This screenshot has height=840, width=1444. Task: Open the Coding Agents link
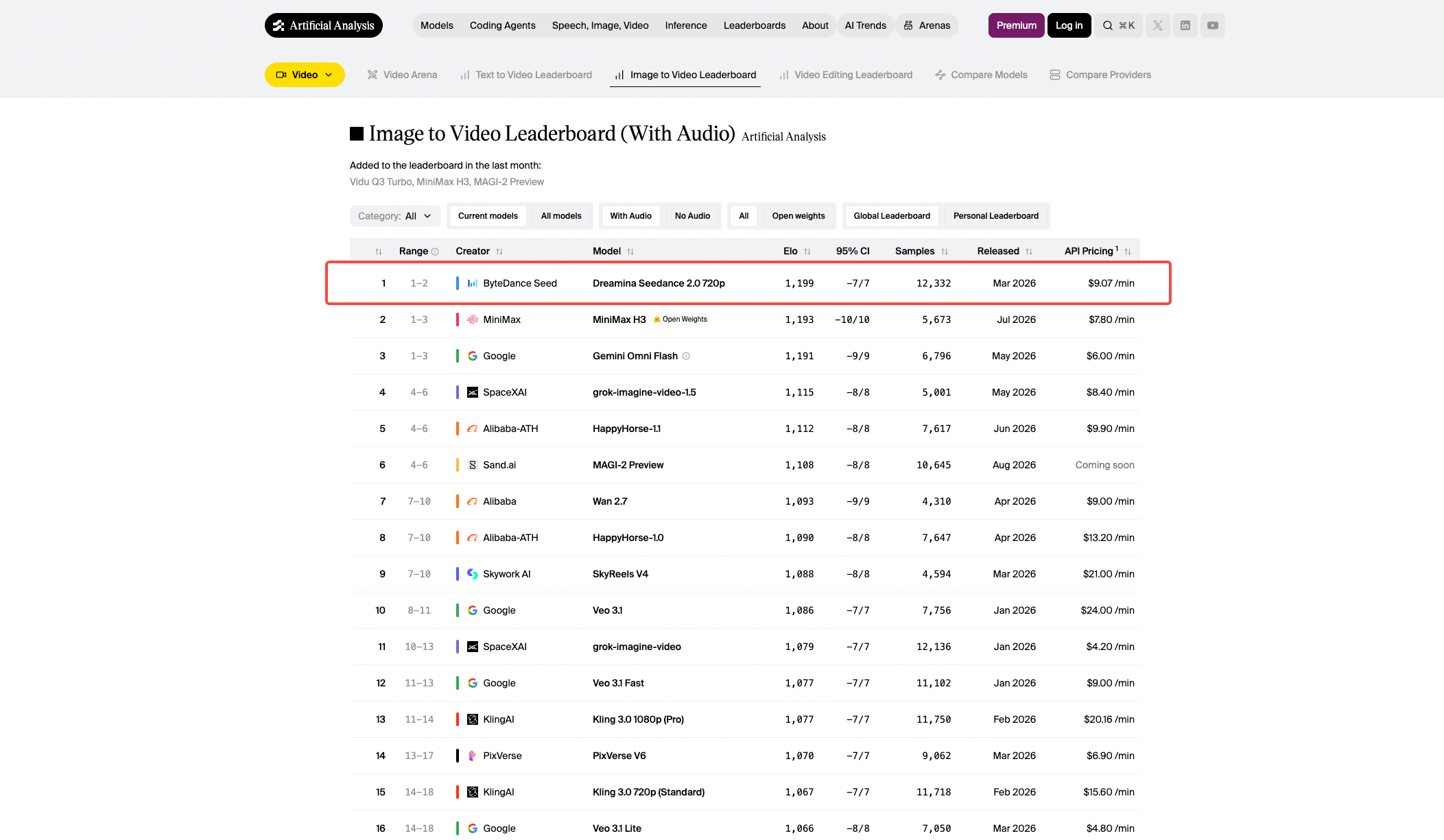503,25
